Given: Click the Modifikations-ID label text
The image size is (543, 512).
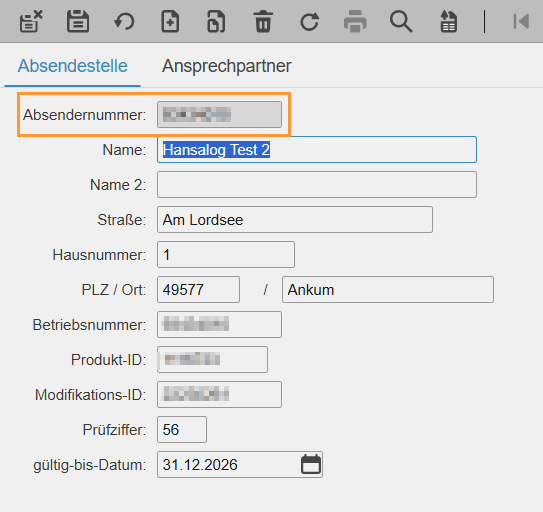Looking at the screenshot, I should pyautogui.click(x=91, y=395).
